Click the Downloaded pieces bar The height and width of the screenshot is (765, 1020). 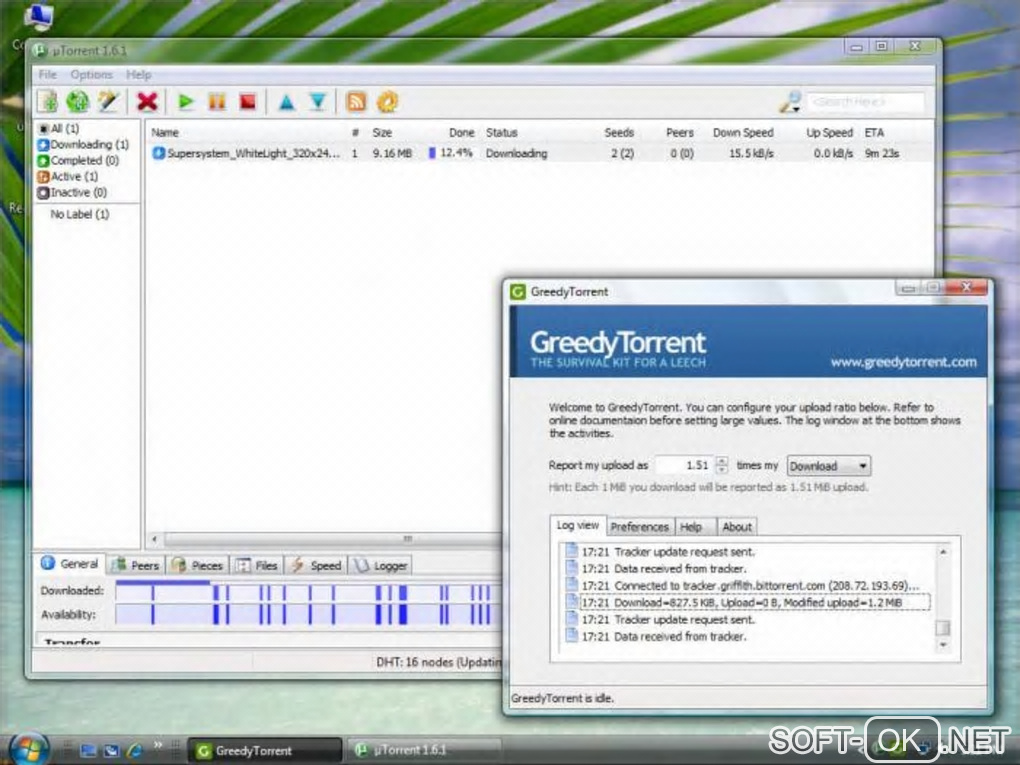309,591
